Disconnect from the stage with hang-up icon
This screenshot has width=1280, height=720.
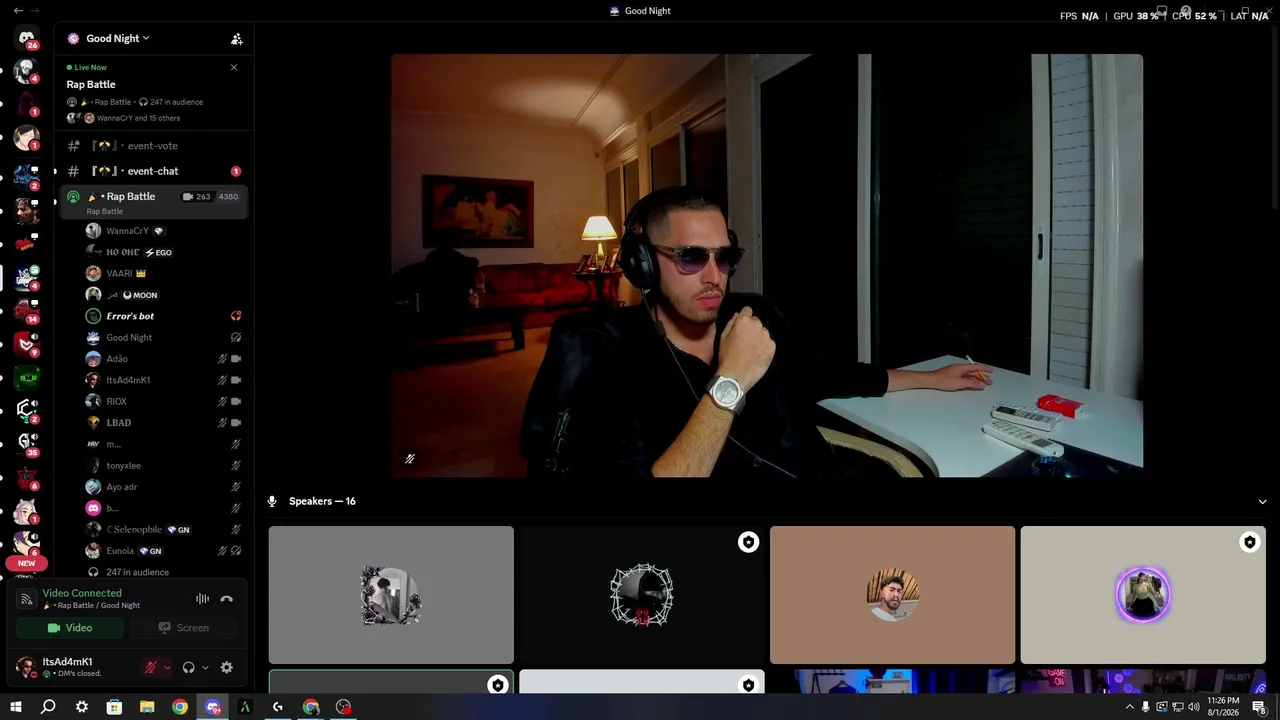[x=227, y=599]
